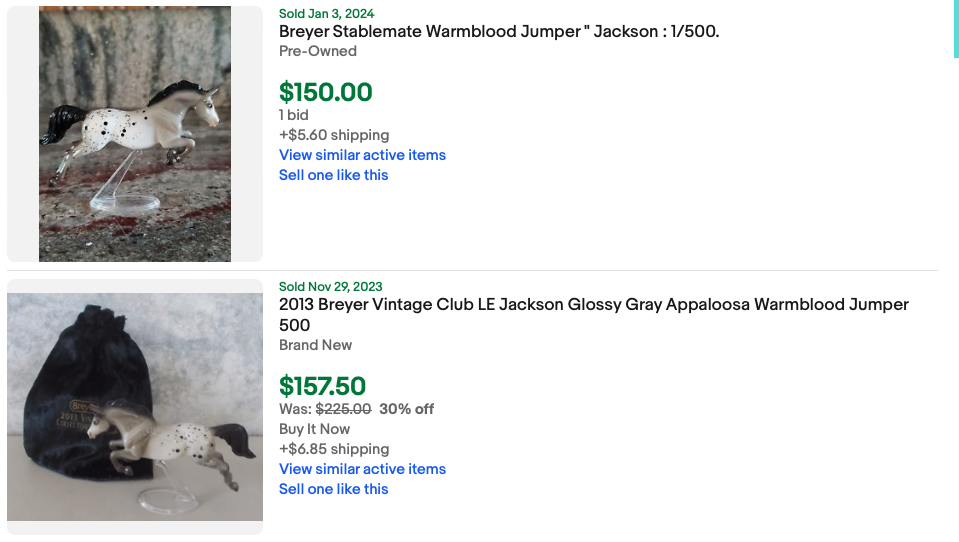Click the teal scrollbar thumb at the page edge
The image size is (959, 542).
(x=955, y=29)
